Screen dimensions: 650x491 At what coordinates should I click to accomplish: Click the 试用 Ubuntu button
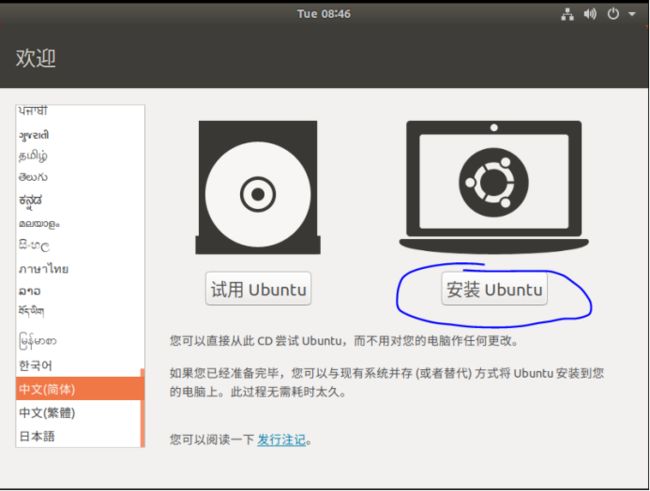coord(258,289)
